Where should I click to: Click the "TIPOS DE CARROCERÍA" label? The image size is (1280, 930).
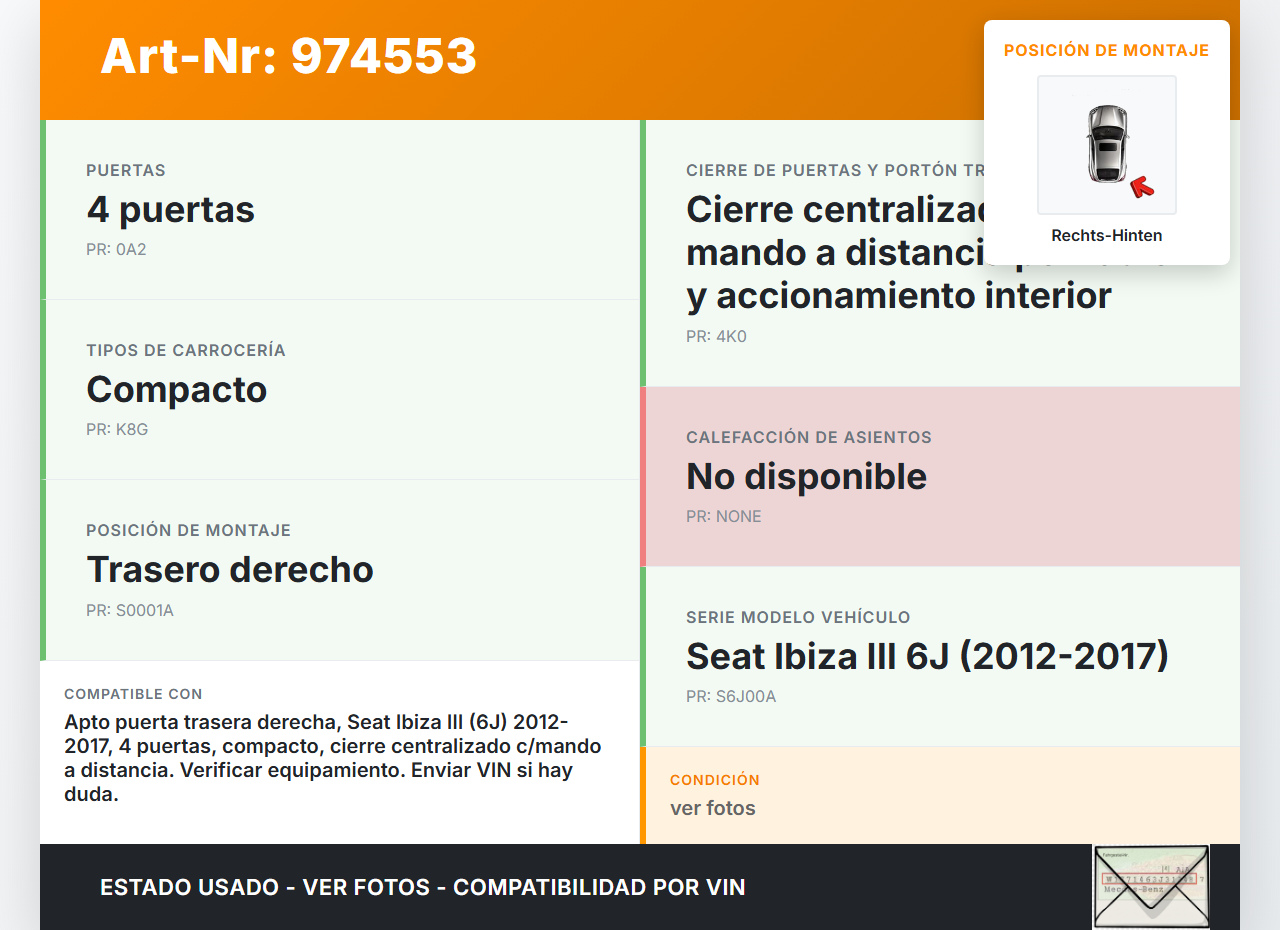(x=186, y=350)
